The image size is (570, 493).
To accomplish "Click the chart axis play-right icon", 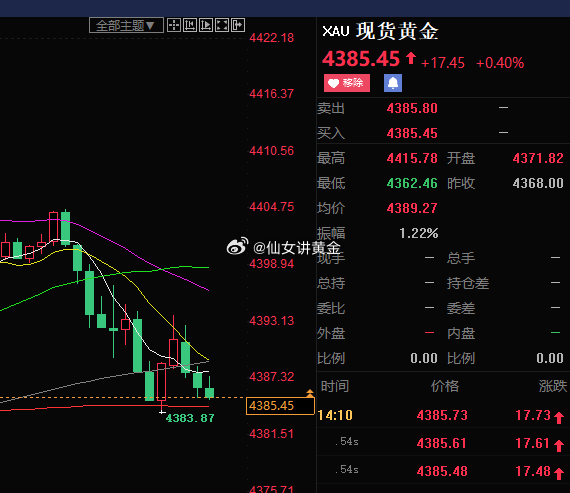I will [x=206, y=25].
